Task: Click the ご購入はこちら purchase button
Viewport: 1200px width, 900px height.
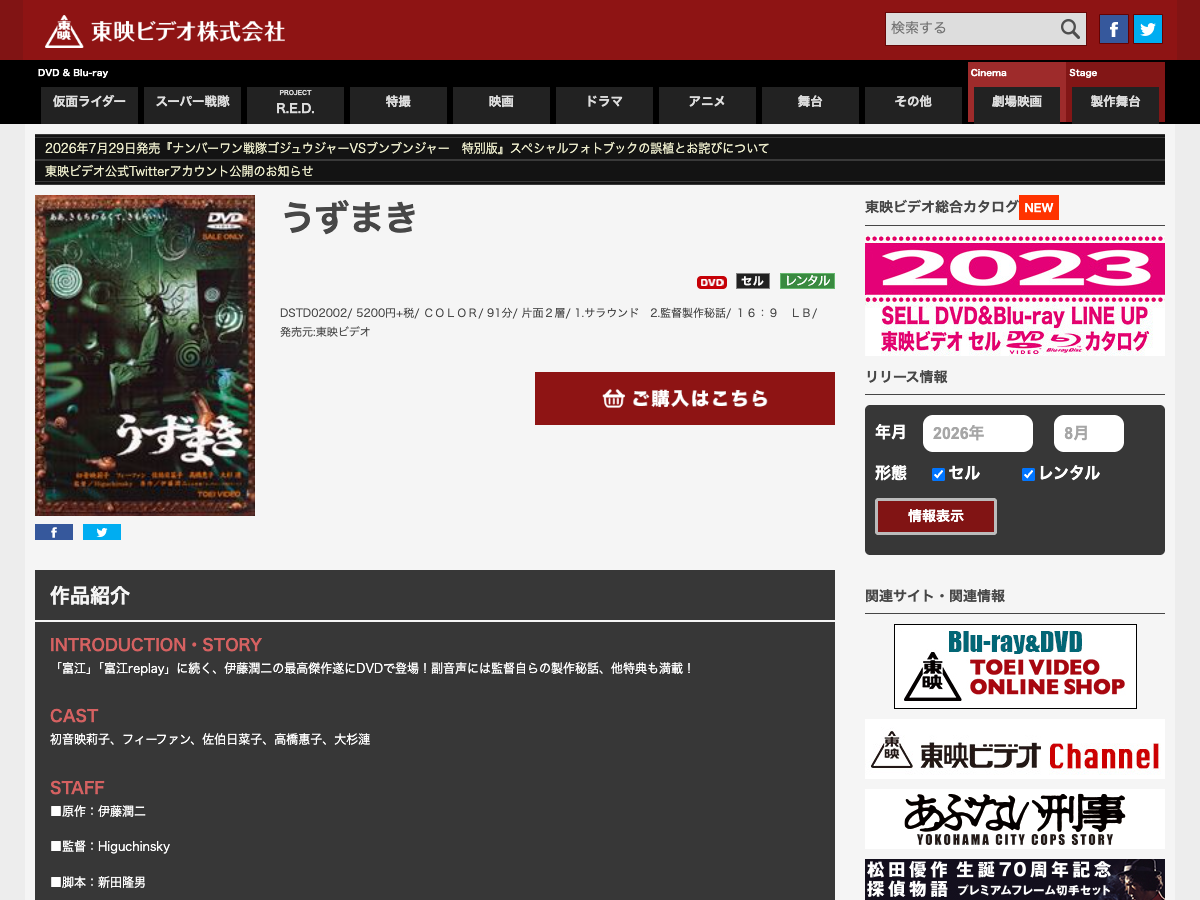Action: 685,398
